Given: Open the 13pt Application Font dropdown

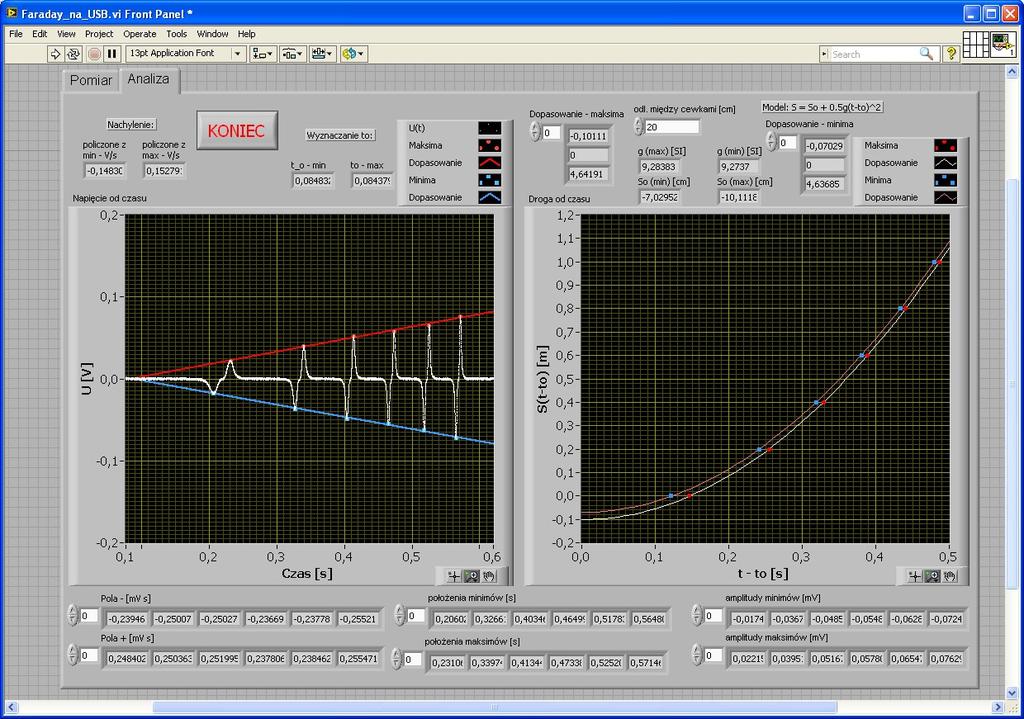Looking at the screenshot, I should (x=185, y=54).
